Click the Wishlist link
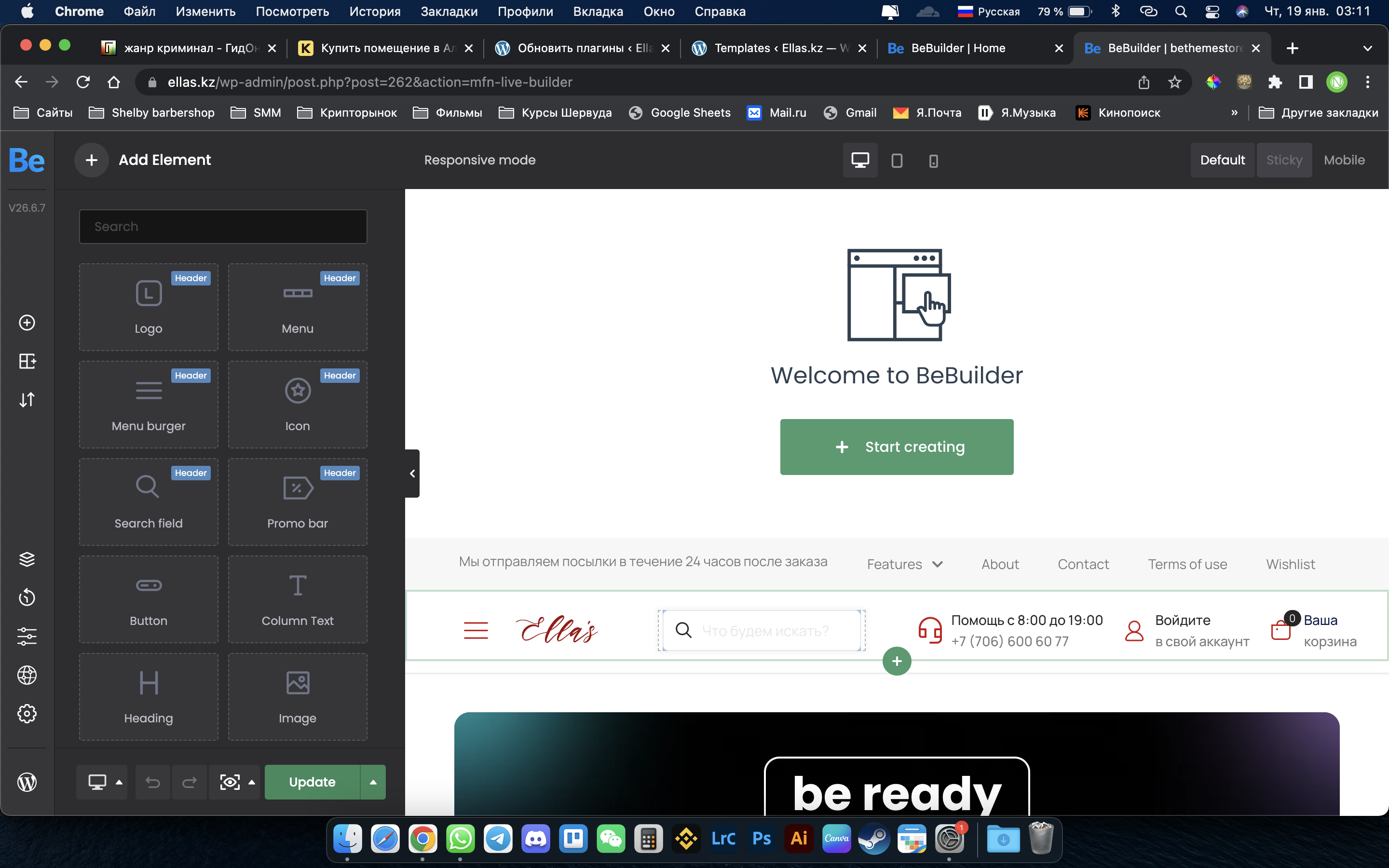Screen dimensions: 1389x868 [1290, 564]
